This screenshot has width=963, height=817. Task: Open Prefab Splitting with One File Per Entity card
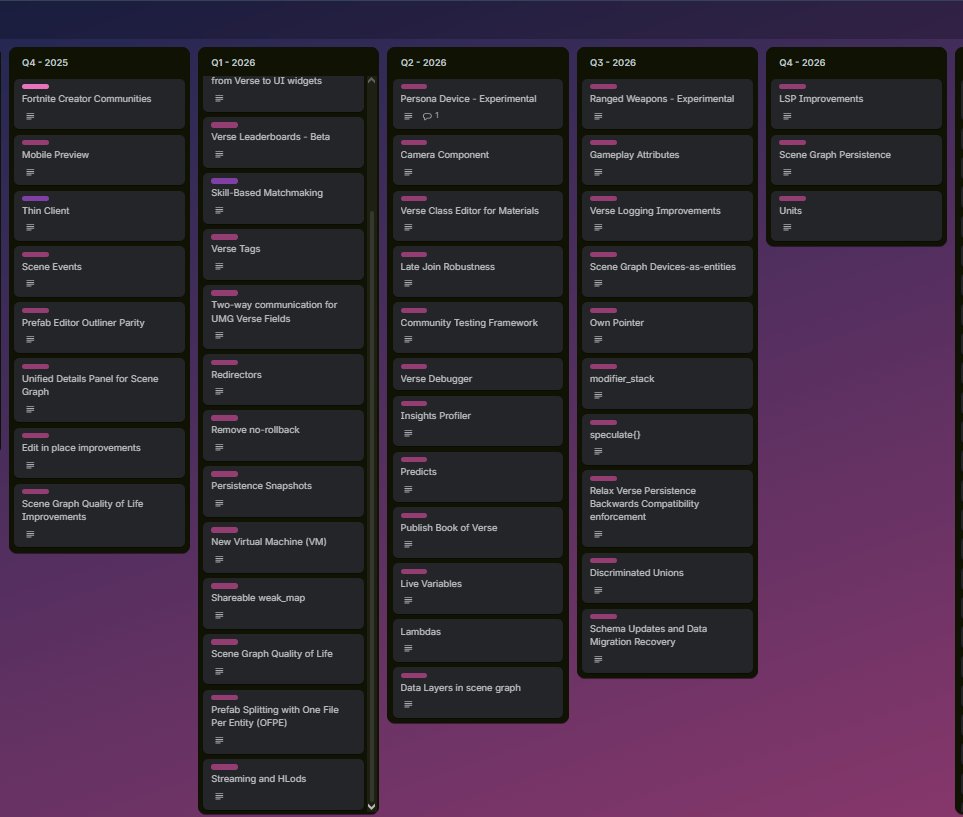(x=283, y=722)
